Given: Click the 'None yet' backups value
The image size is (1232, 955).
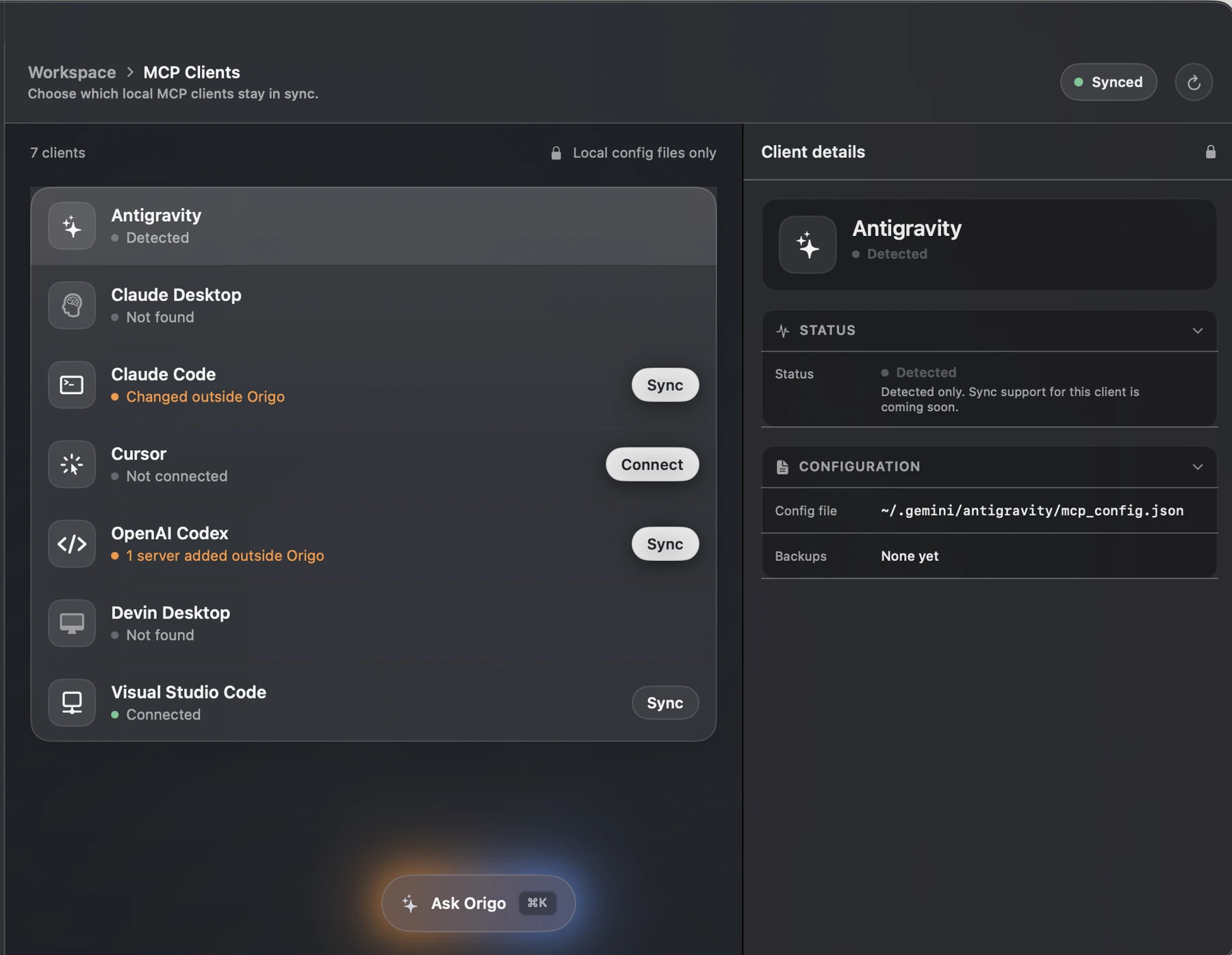Looking at the screenshot, I should pyautogui.click(x=910, y=555).
